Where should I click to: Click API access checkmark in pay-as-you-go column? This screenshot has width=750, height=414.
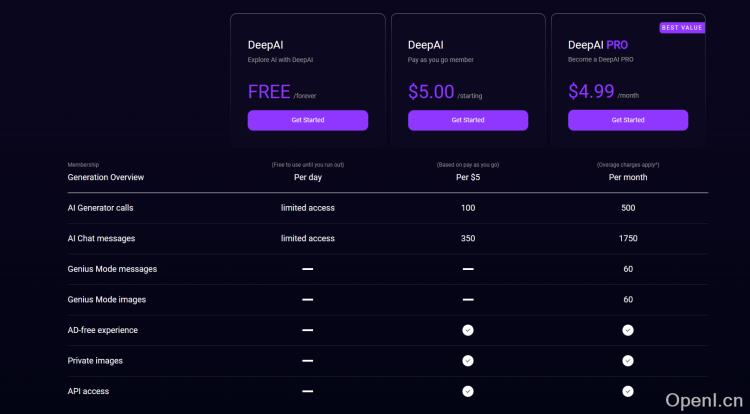click(x=468, y=391)
